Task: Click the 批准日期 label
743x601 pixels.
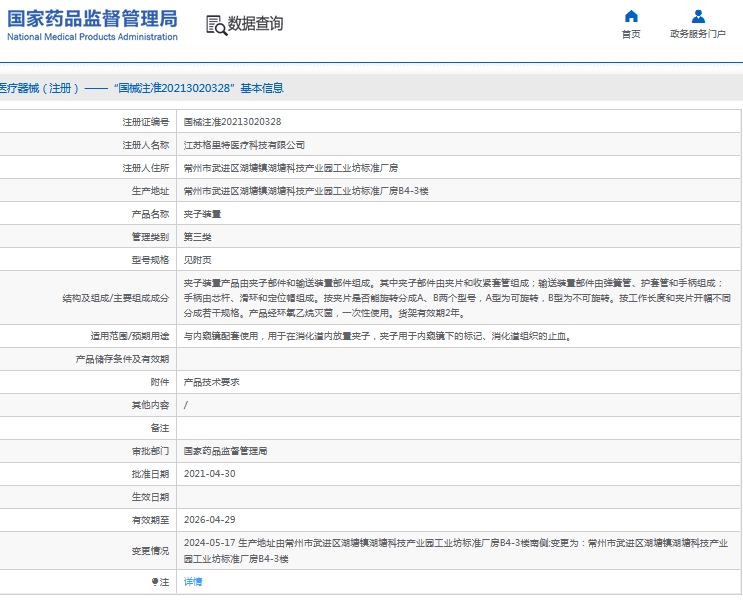Action: point(150,474)
